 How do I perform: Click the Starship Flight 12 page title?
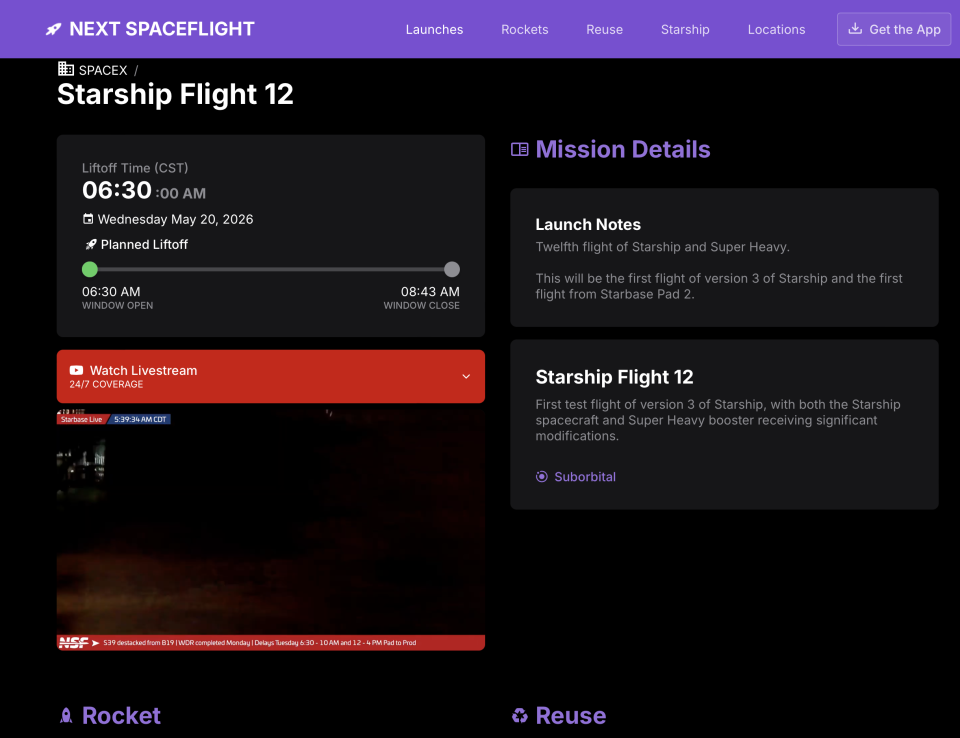tap(175, 94)
